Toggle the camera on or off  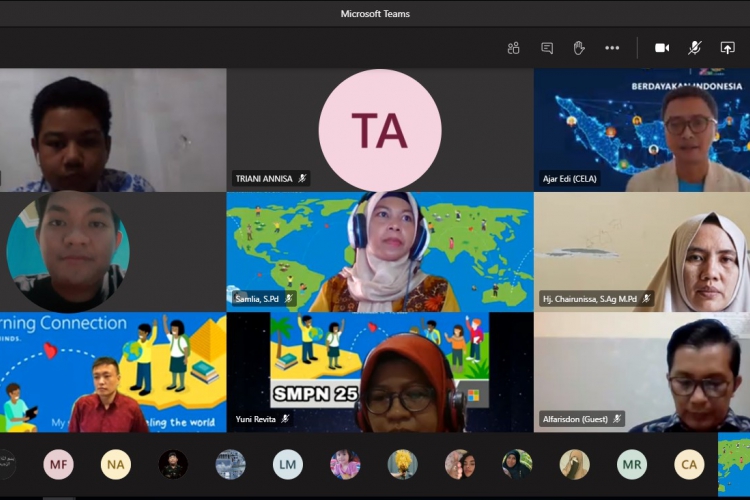[x=661, y=48]
